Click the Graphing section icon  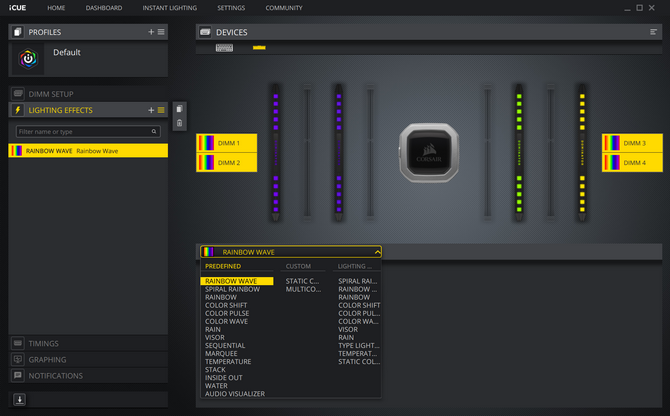pyautogui.click(x=18, y=360)
